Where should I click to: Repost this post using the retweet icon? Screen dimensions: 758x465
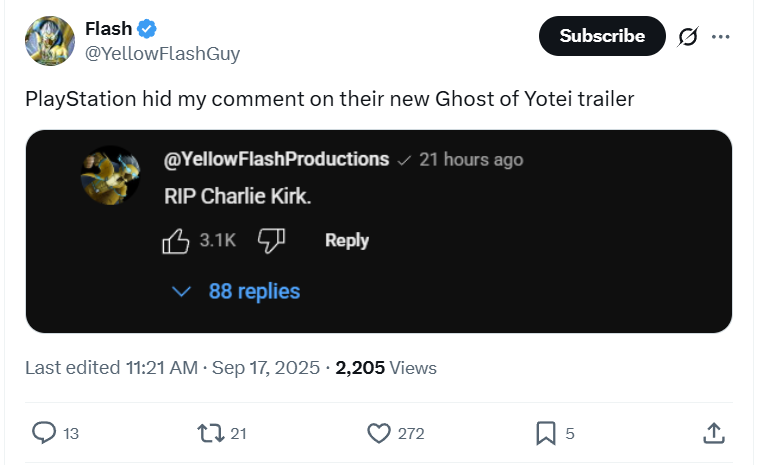pyautogui.click(x=211, y=432)
